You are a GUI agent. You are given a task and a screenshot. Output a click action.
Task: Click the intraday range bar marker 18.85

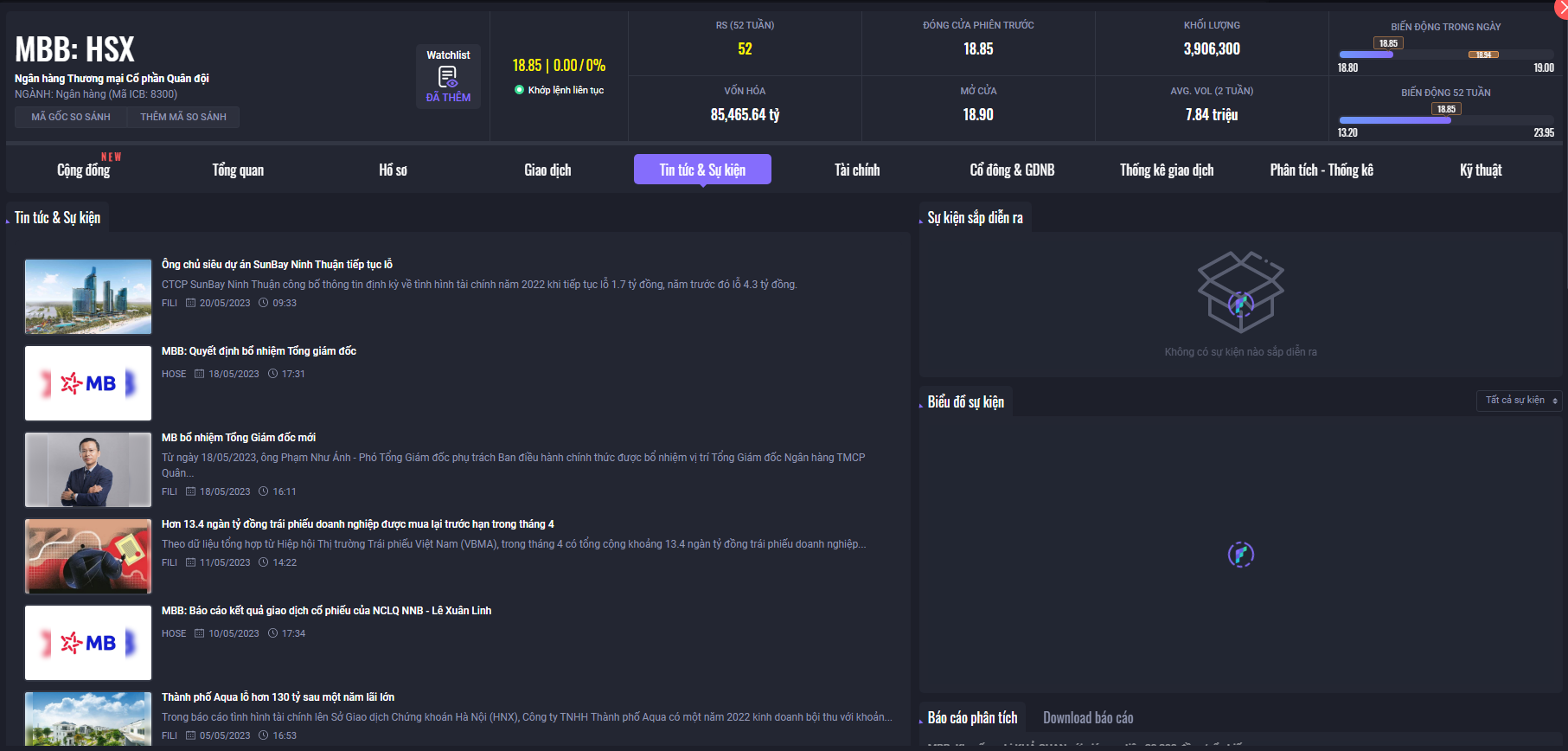1387,43
